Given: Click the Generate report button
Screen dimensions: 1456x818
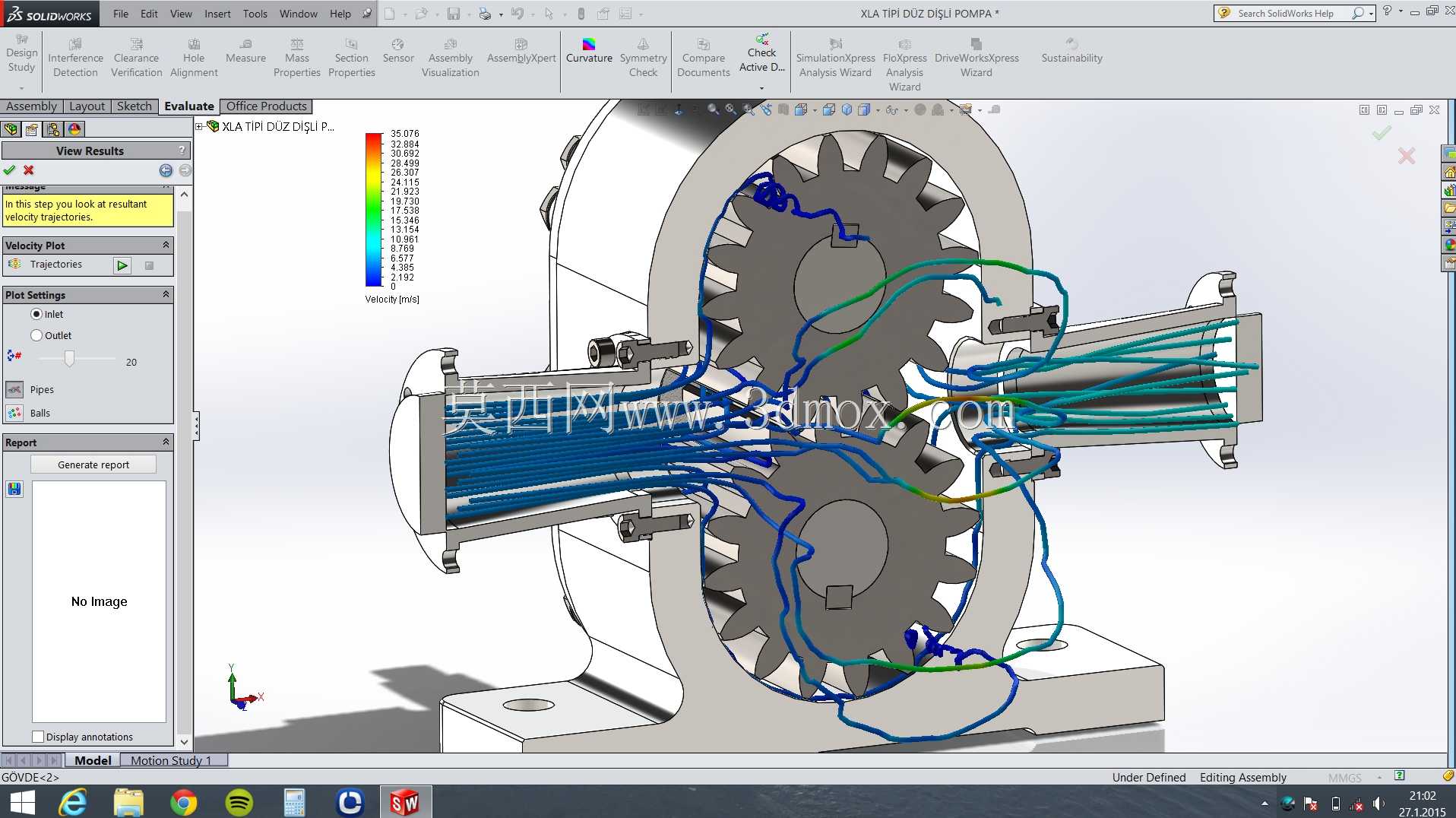Looking at the screenshot, I should [x=93, y=464].
